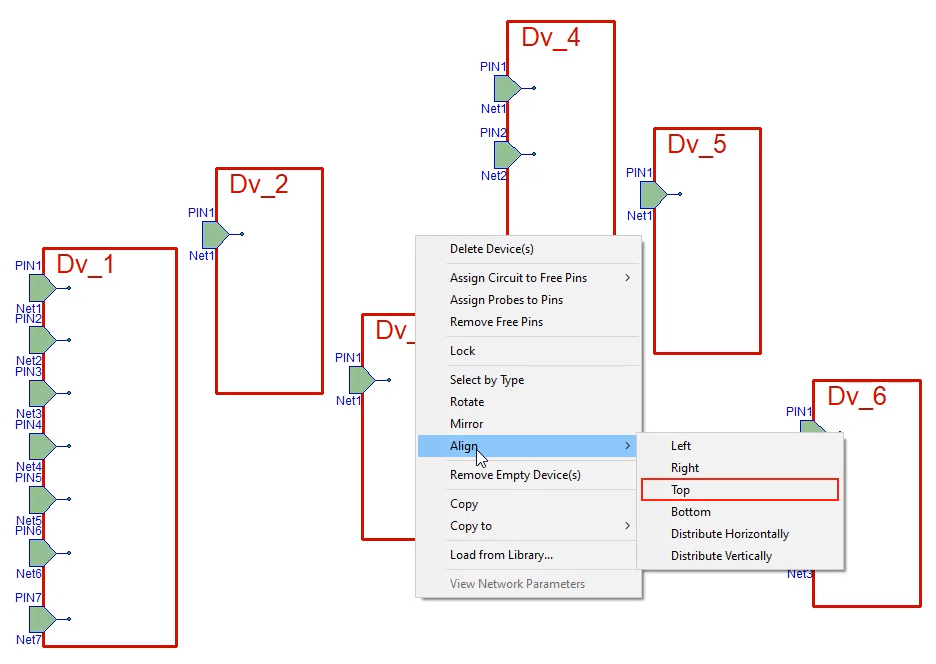The height and width of the screenshot is (664, 936).
Task: Choose Top alignment option
Action: click(x=681, y=490)
